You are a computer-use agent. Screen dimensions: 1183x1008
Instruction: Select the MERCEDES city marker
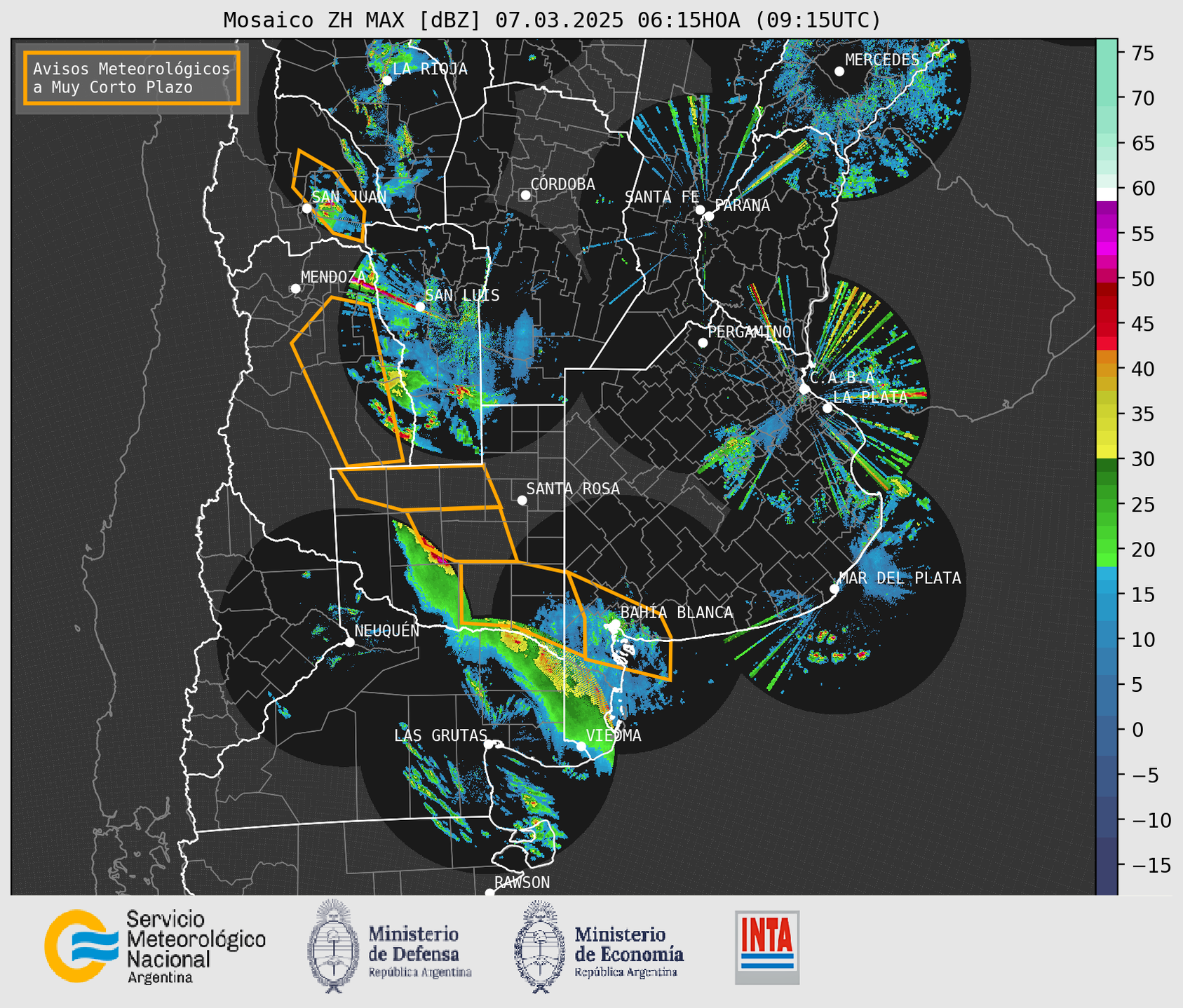pos(839,71)
